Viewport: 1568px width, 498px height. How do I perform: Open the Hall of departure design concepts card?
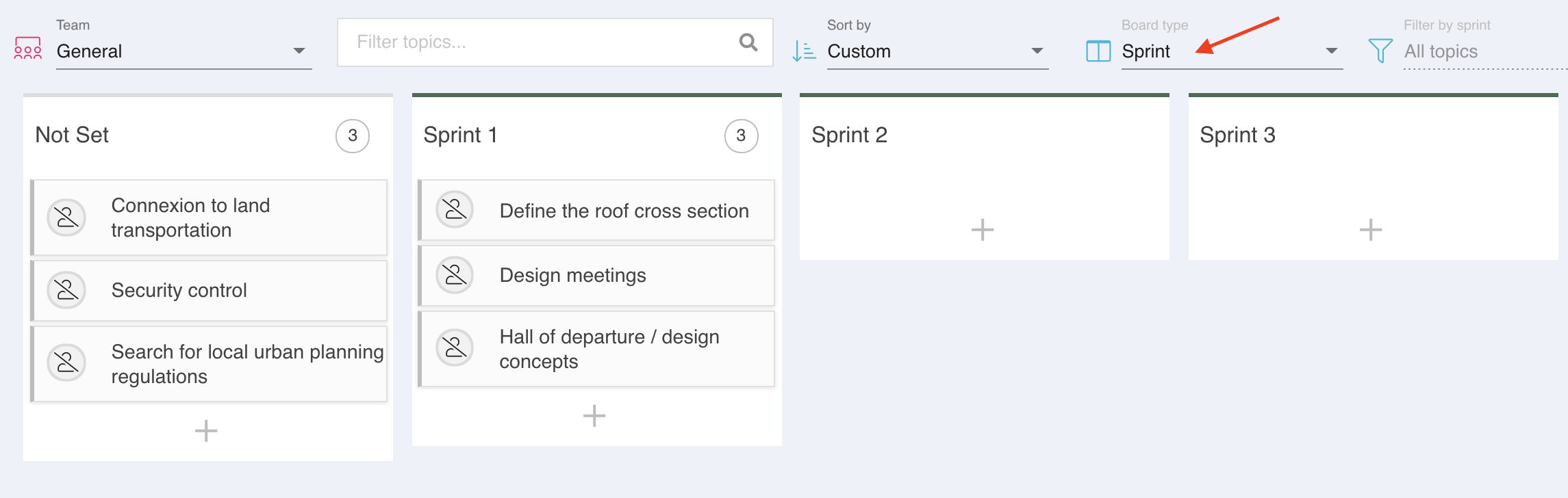coord(597,349)
